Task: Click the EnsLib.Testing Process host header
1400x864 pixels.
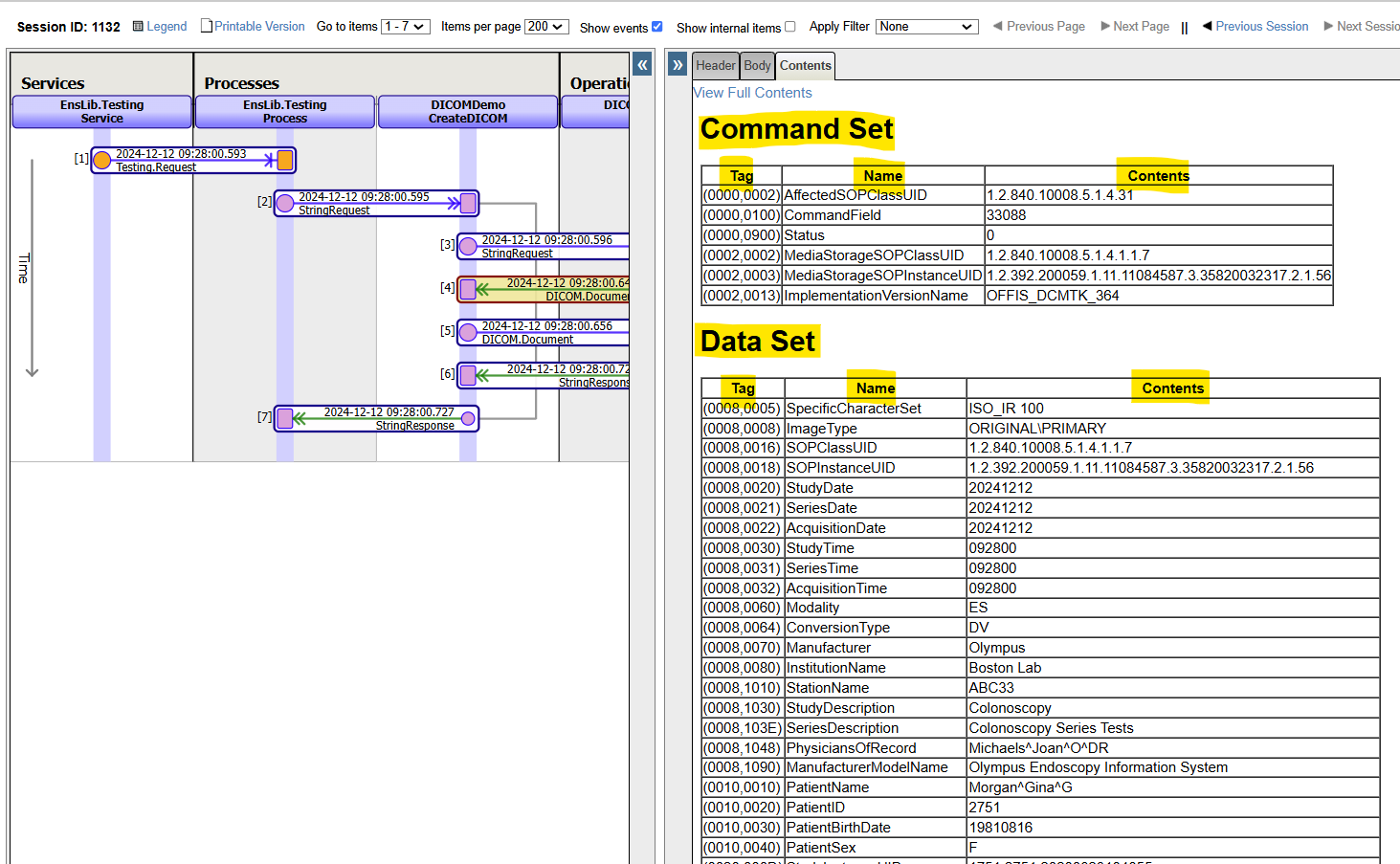Action: (285, 112)
